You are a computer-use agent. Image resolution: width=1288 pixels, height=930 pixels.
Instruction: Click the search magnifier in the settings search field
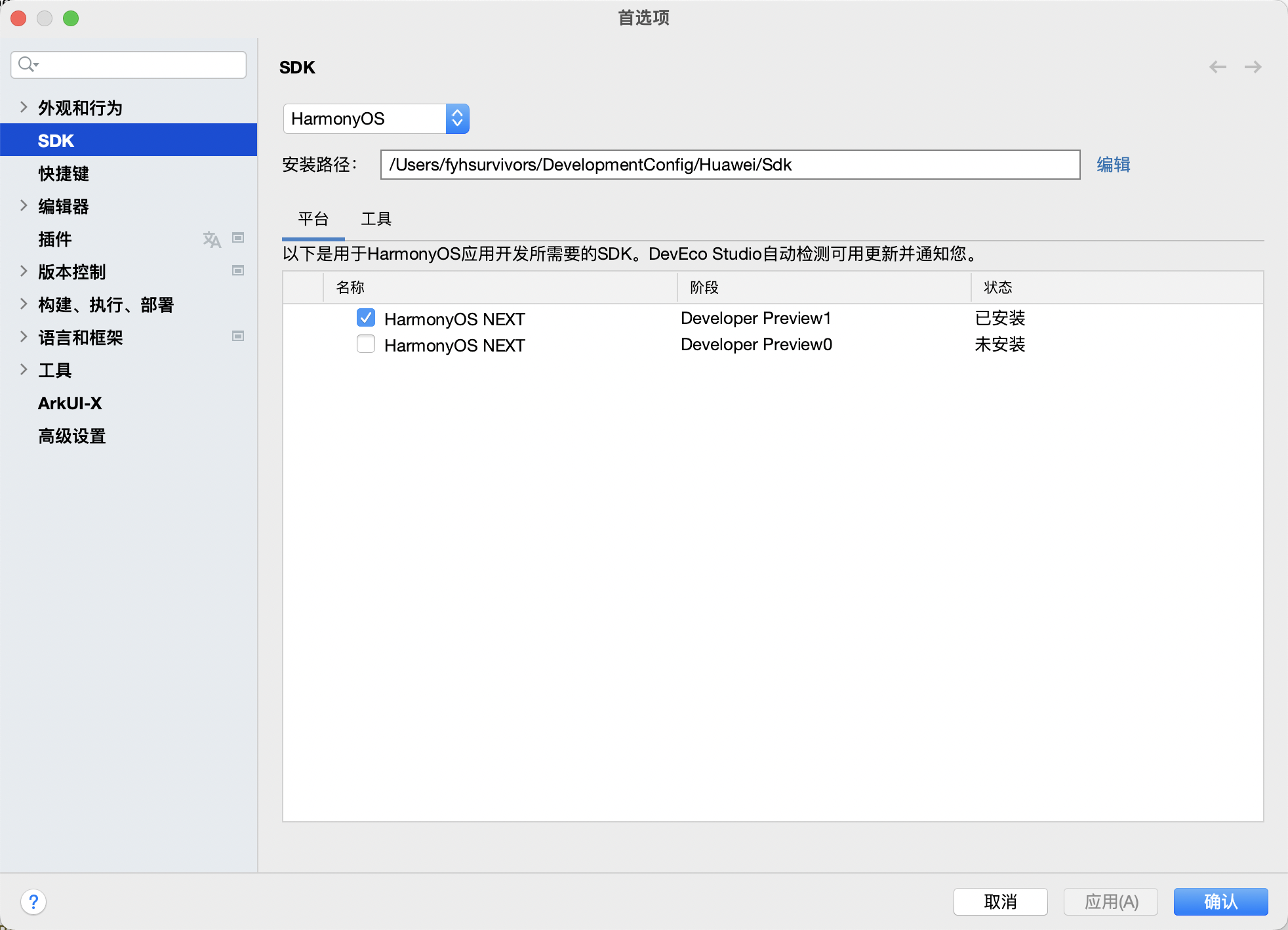point(28,64)
